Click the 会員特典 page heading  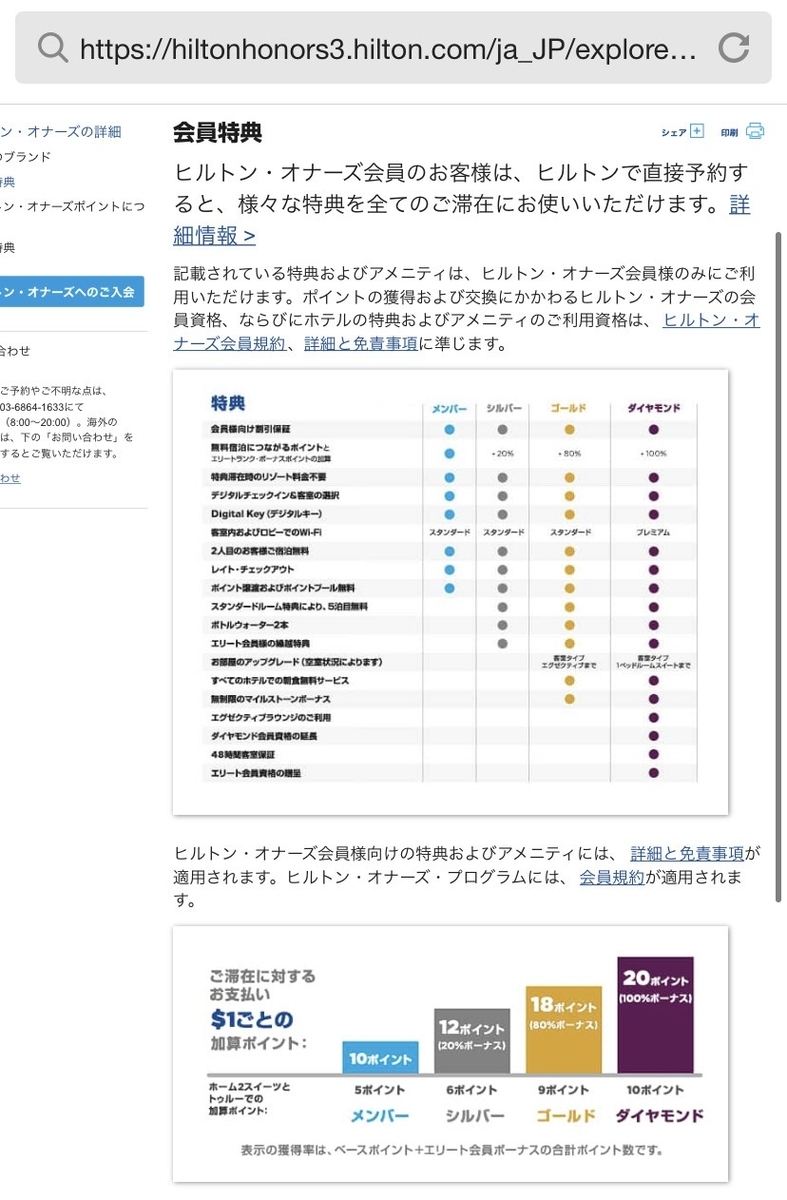click(217, 132)
